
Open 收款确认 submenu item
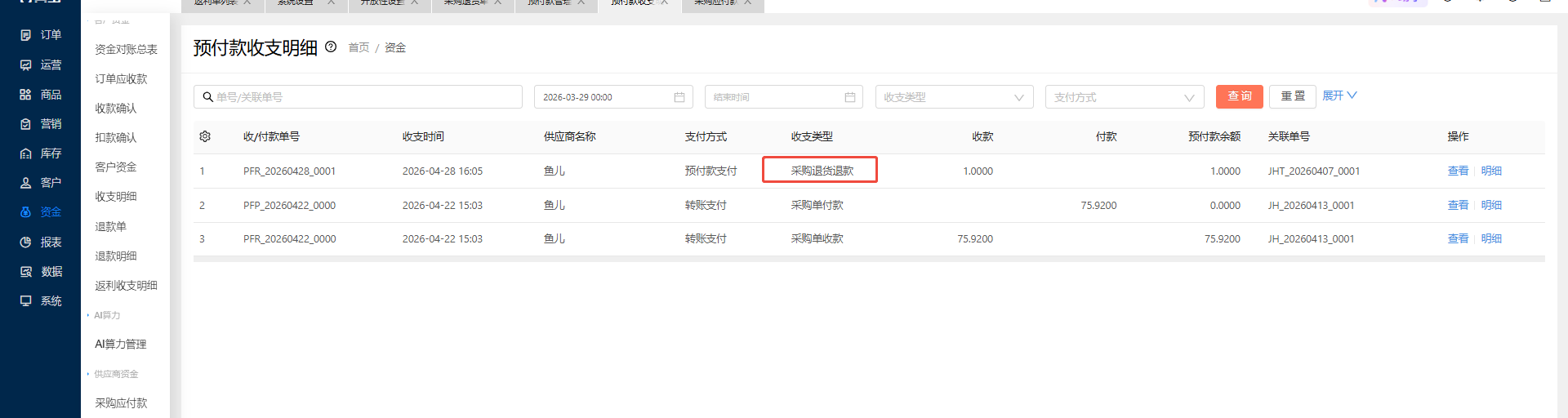[x=116, y=108]
